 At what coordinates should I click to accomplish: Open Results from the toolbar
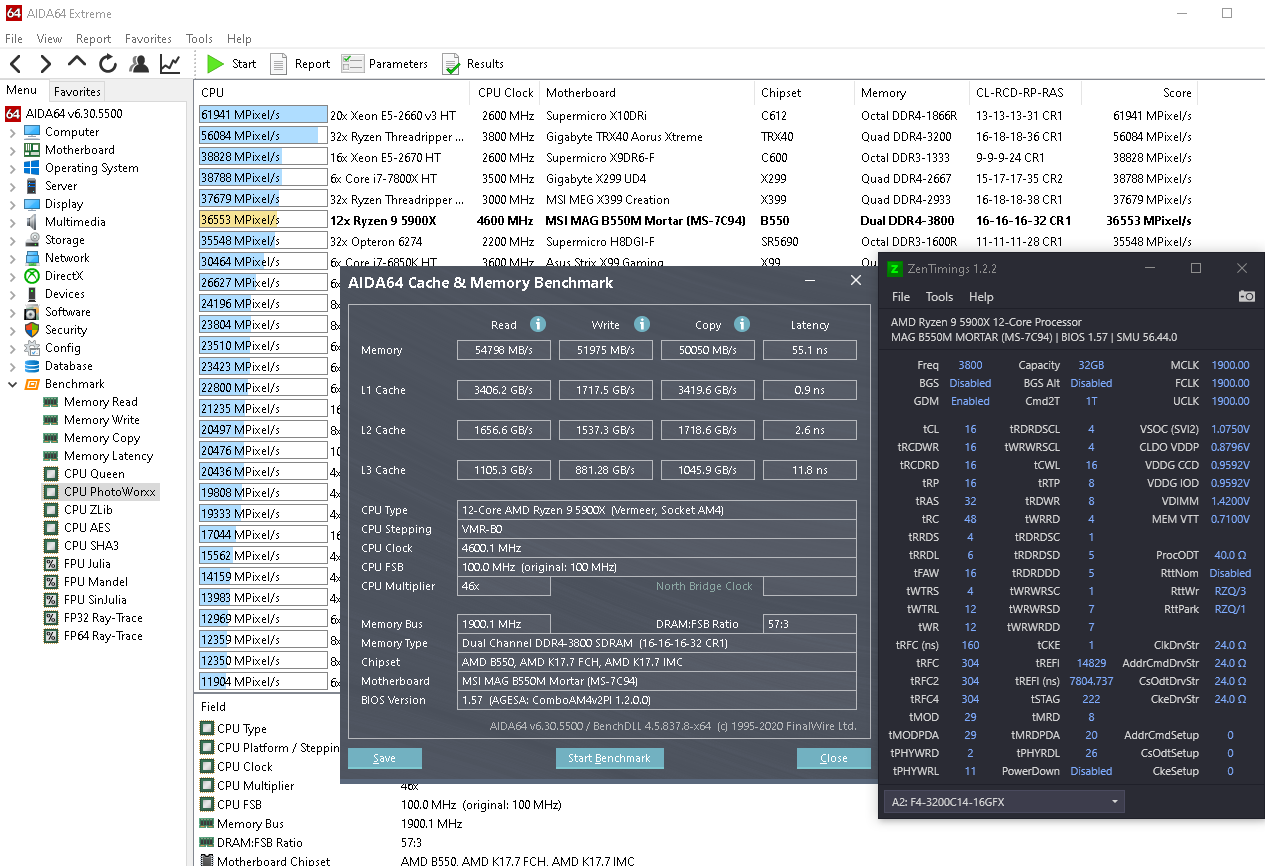(473, 64)
